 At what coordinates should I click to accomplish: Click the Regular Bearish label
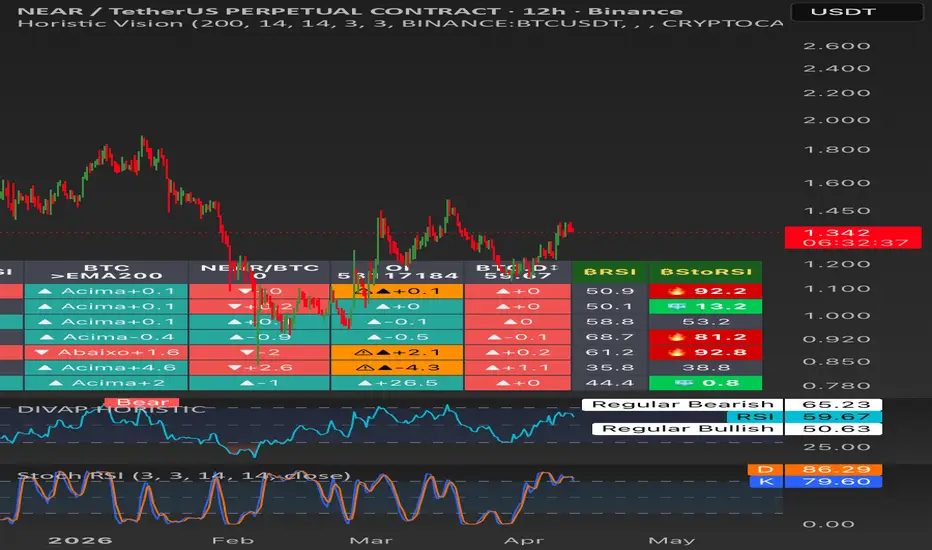[682, 404]
